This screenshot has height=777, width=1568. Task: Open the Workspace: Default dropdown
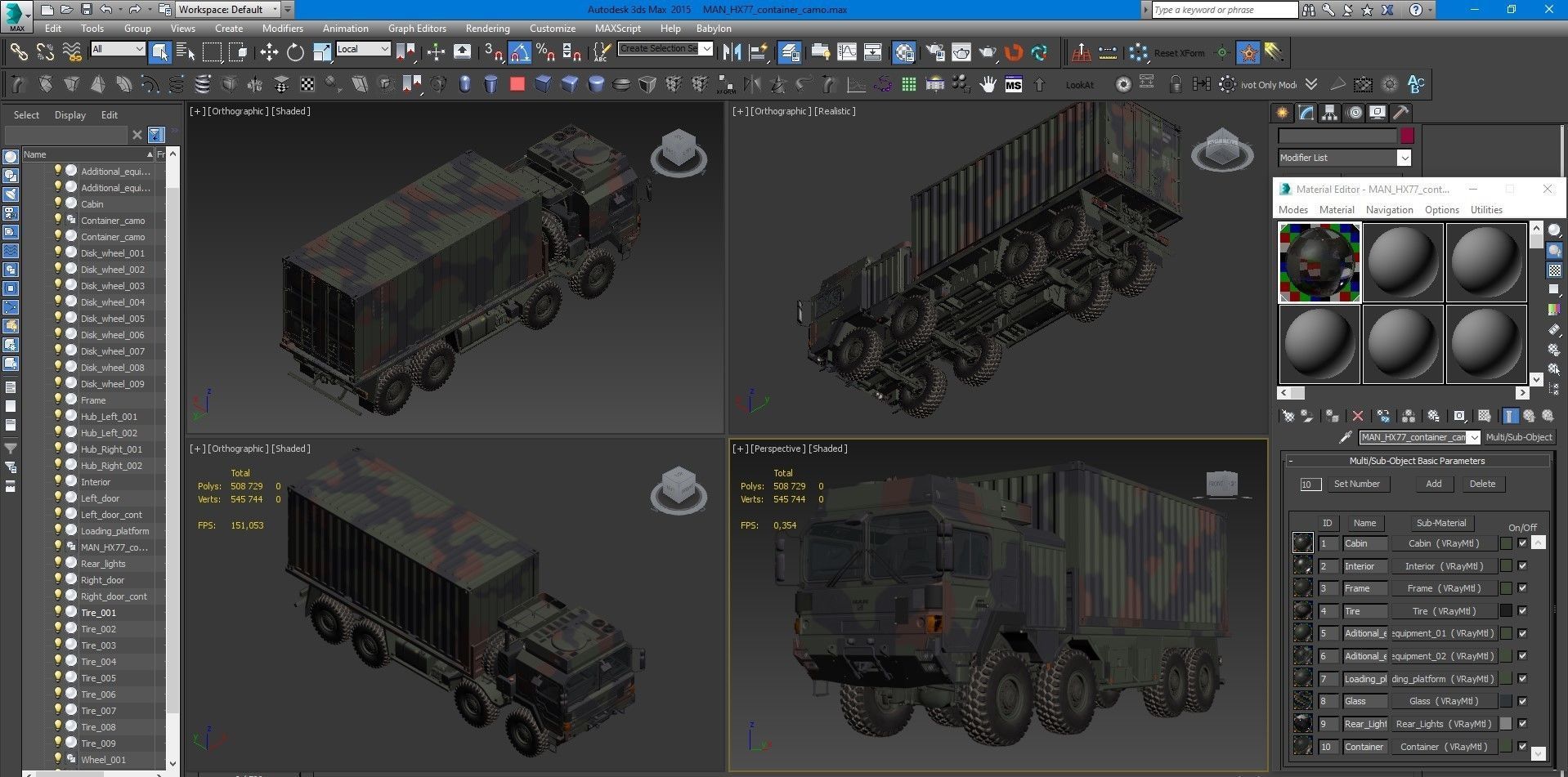[228, 10]
